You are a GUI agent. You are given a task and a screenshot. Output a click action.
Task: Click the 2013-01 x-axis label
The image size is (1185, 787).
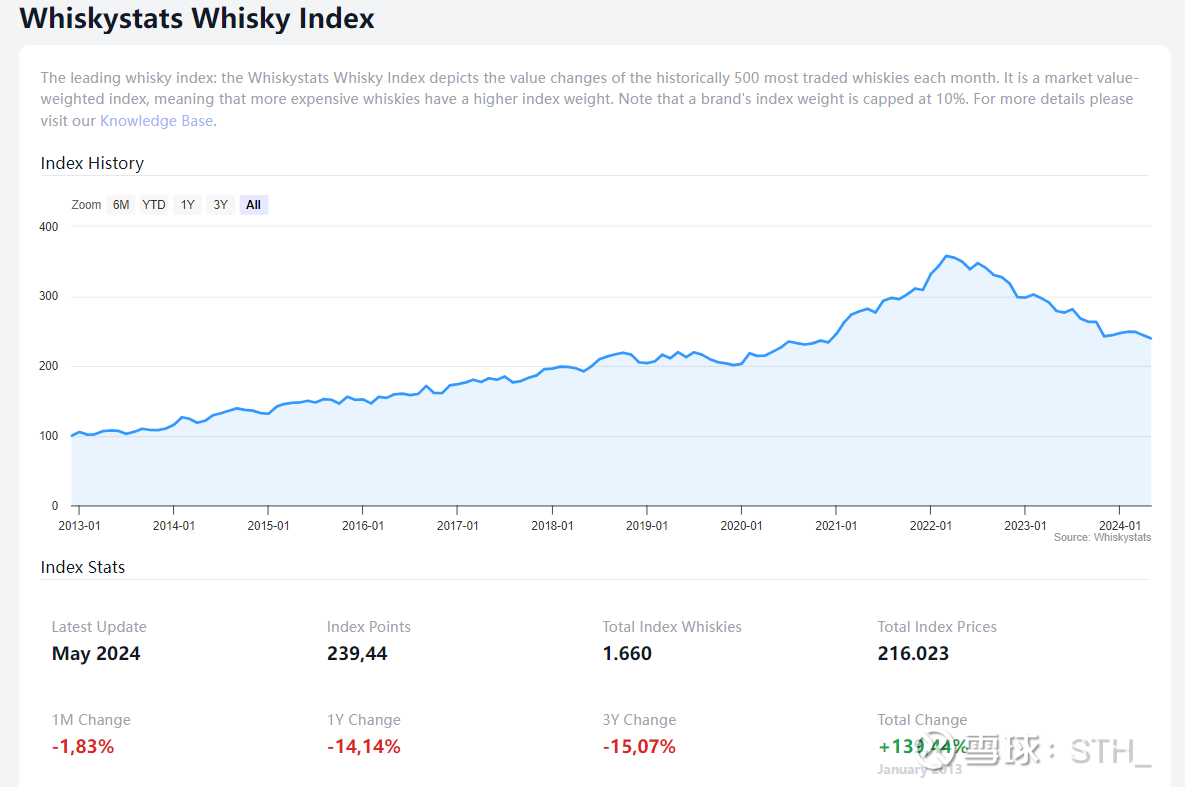pyautogui.click(x=79, y=525)
